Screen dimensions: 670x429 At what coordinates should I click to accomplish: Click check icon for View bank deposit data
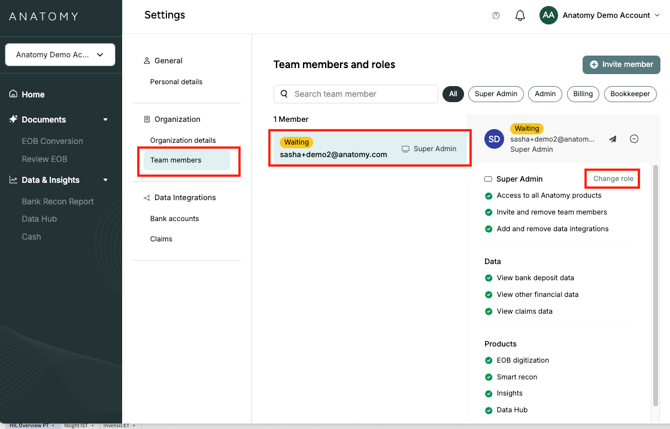click(x=488, y=278)
